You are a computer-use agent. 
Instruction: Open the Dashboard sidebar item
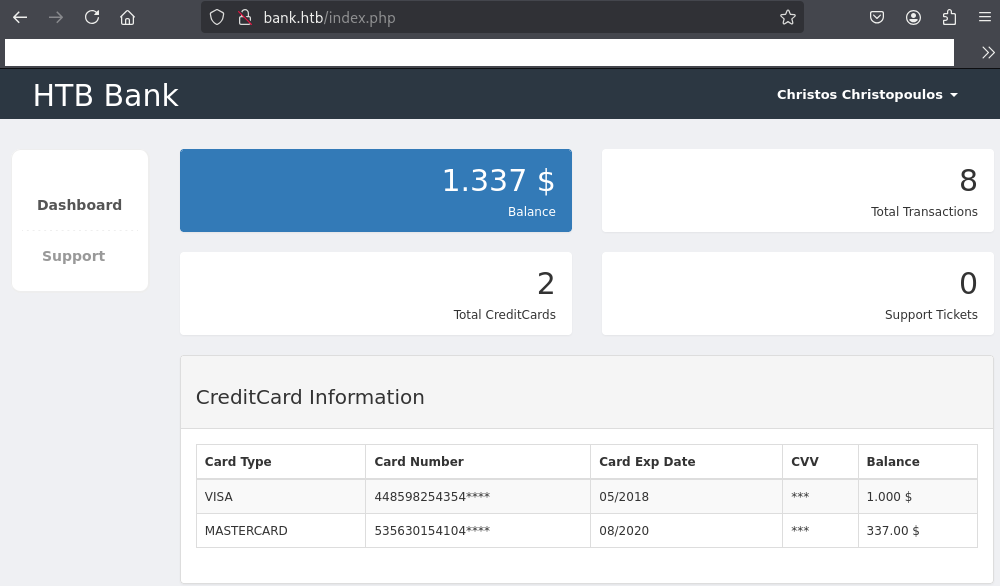click(x=79, y=205)
